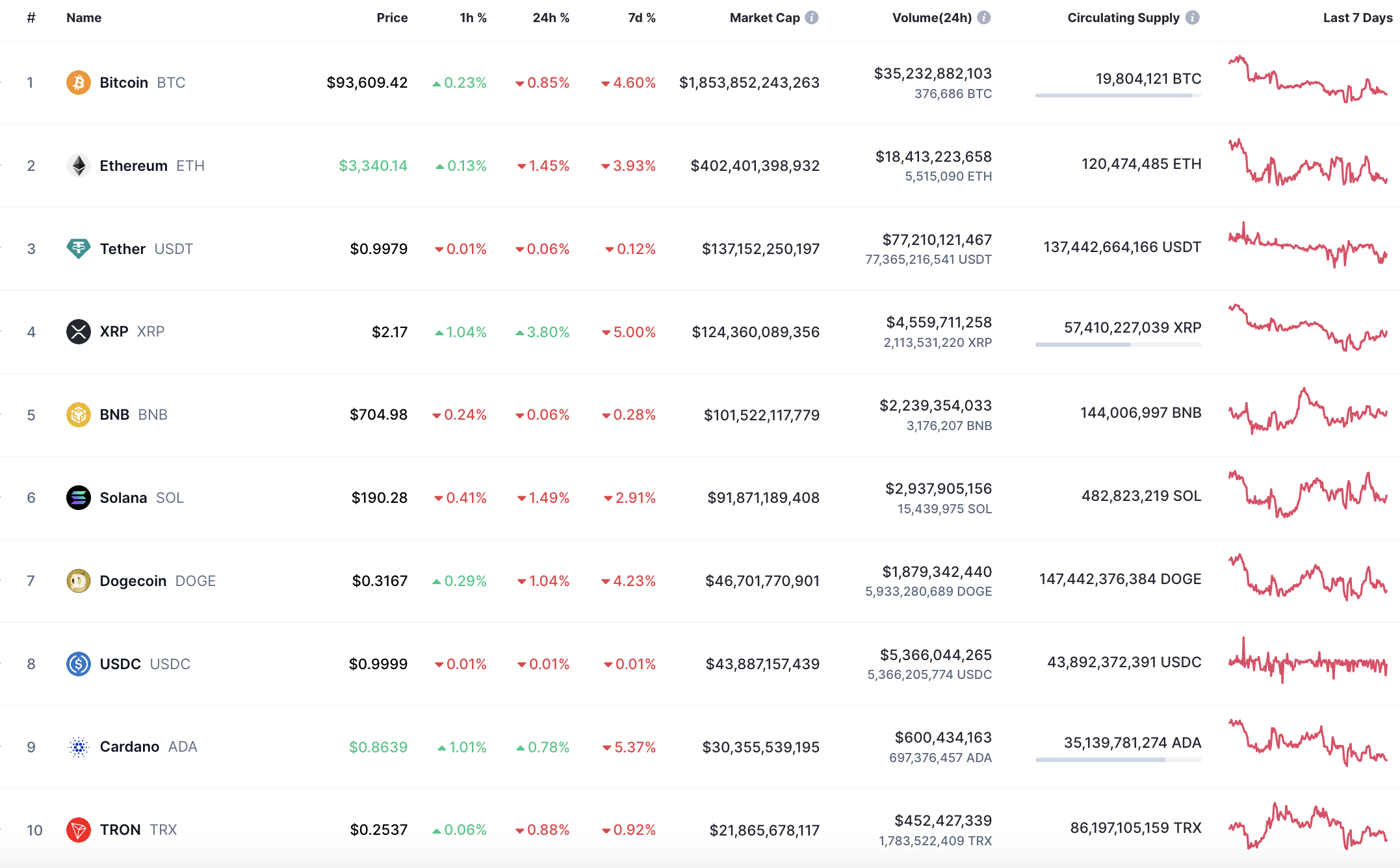The image size is (1400, 868).
Task: Click the Ethereum ETH logo
Action: click(78, 166)
